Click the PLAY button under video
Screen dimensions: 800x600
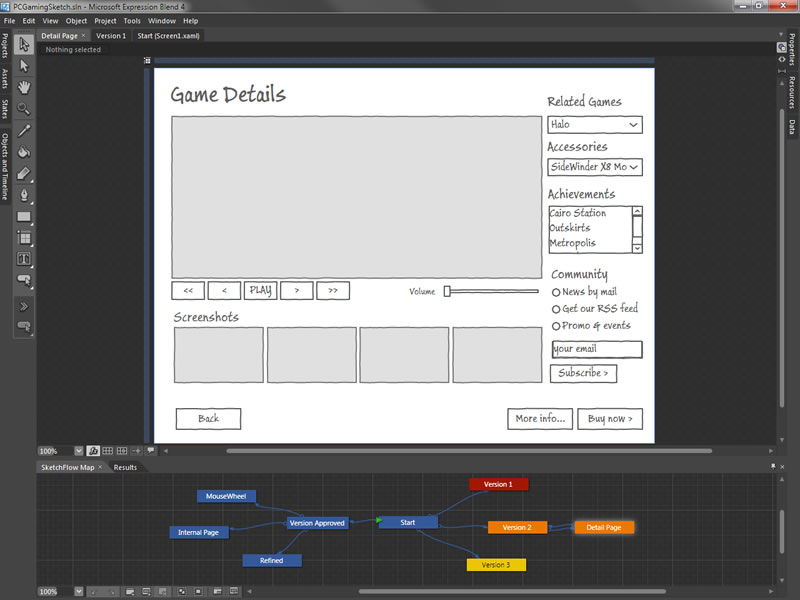click(261, 290)
